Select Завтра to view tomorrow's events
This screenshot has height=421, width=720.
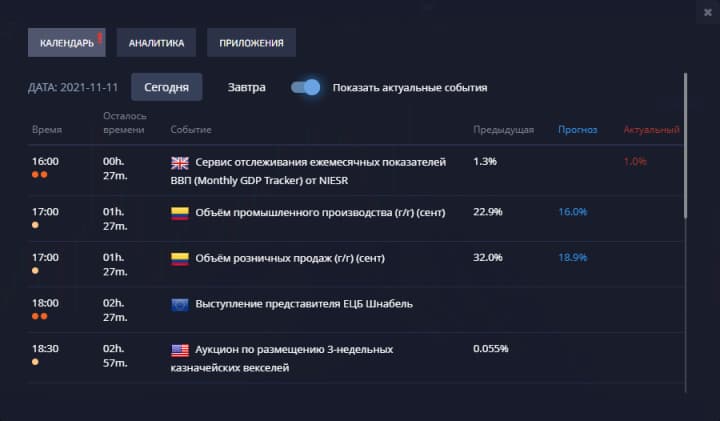click(247, 87)
